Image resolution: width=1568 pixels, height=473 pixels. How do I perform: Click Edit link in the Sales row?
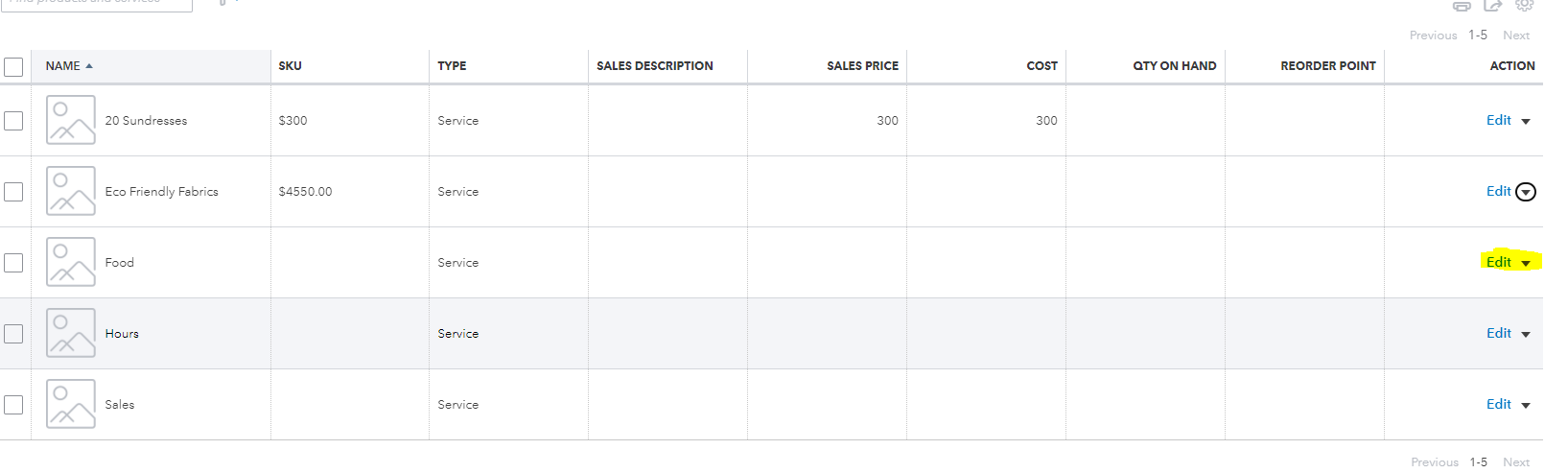pyautogui.click(x=1498, y=404)
